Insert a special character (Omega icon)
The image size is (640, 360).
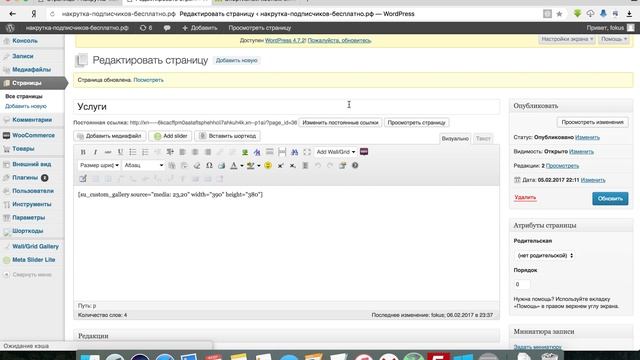(209, 165)
